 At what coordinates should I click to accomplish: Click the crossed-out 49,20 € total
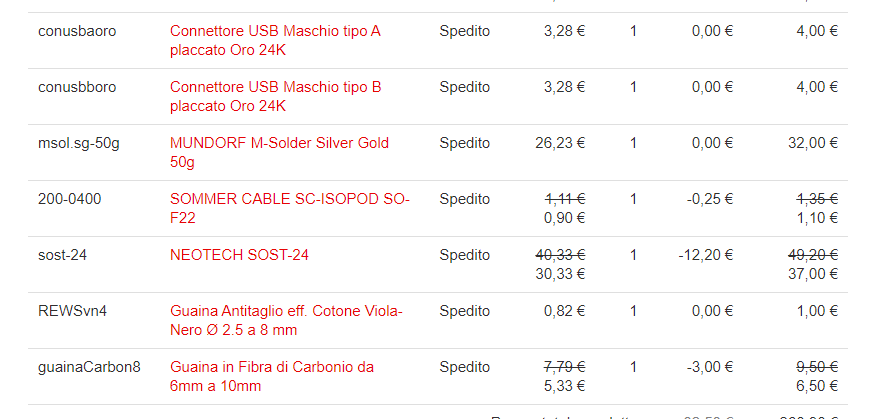click(812, 255)
